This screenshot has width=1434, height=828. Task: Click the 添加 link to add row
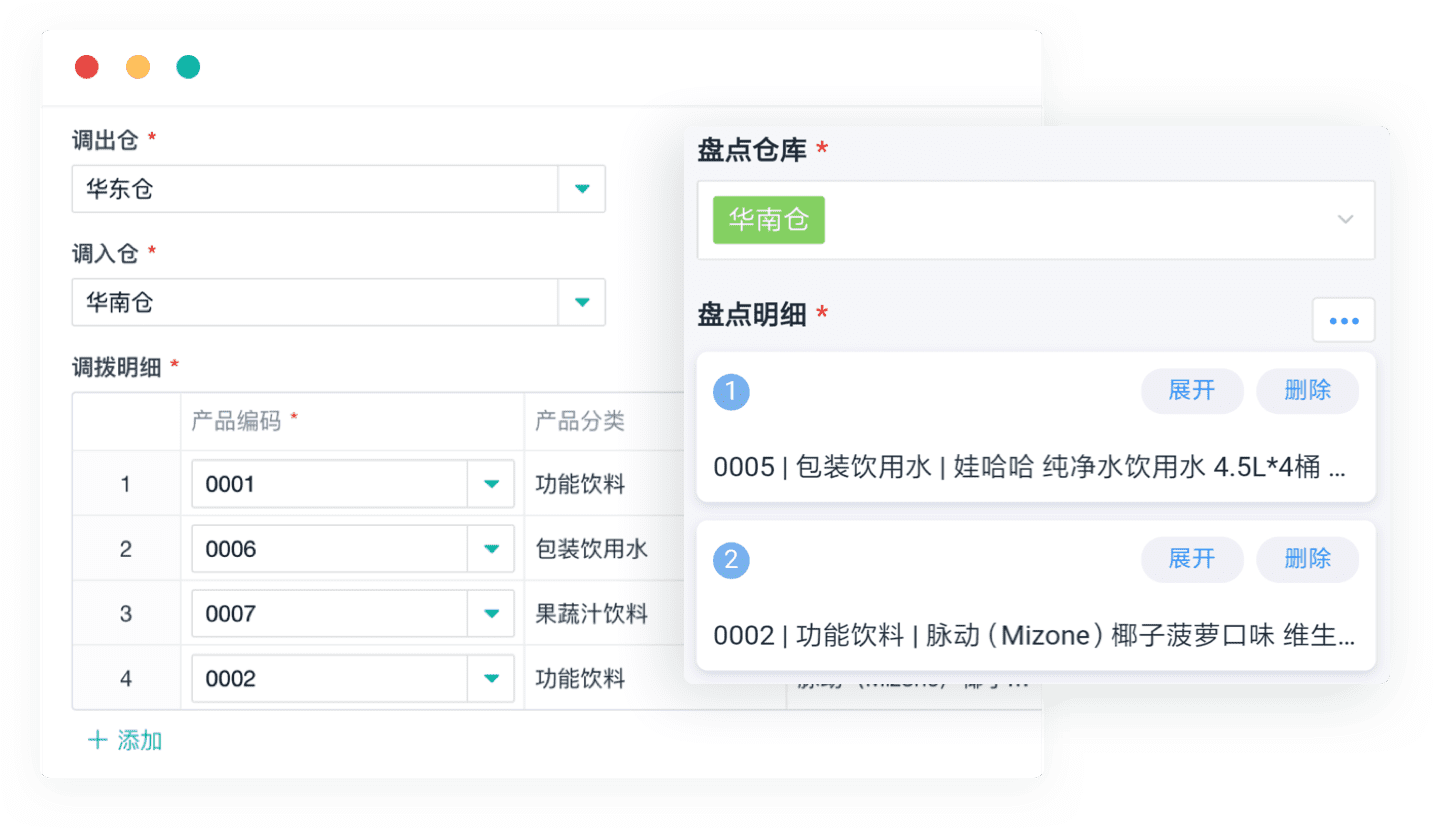tap(126, 741)
